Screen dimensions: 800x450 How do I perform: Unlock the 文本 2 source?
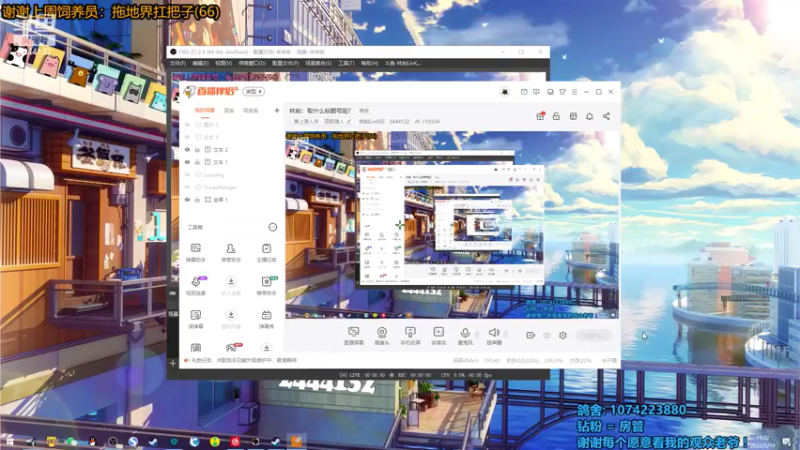[x=197, y=149]
